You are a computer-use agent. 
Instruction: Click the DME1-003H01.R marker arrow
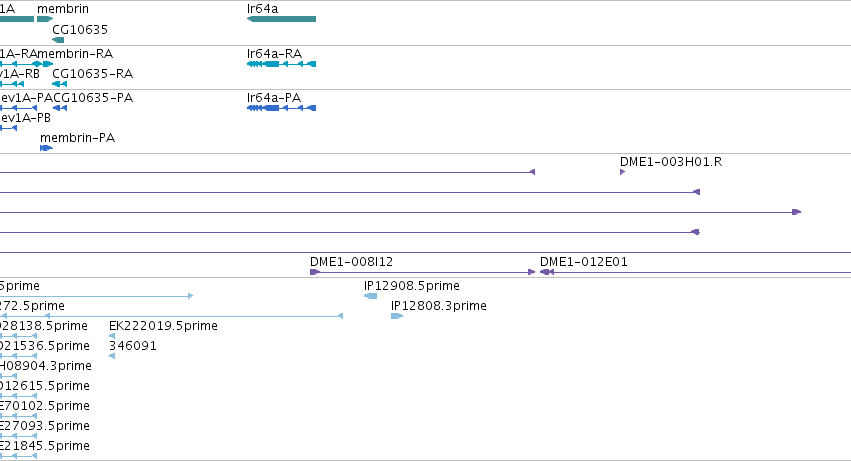click(x=623, y=172)
